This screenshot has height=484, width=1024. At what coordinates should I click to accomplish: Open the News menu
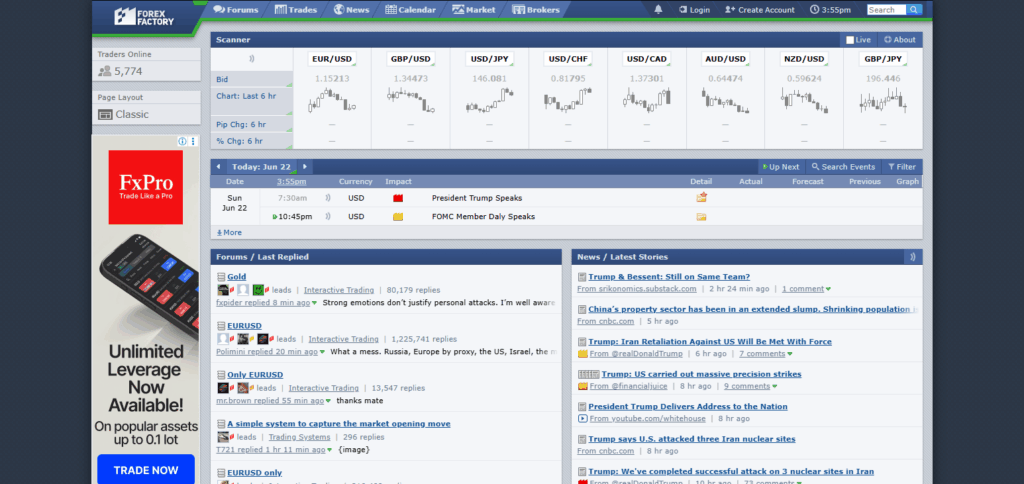[351, 10]
